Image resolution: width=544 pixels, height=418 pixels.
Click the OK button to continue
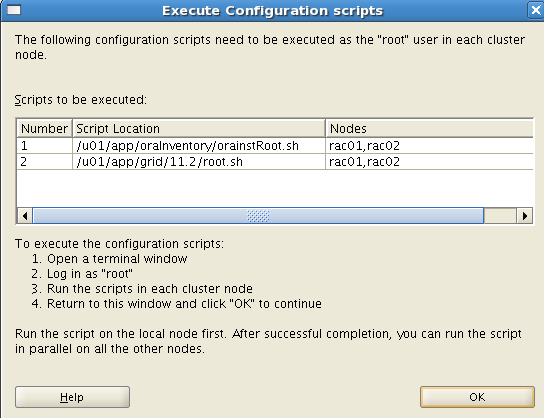pos(477,397)
